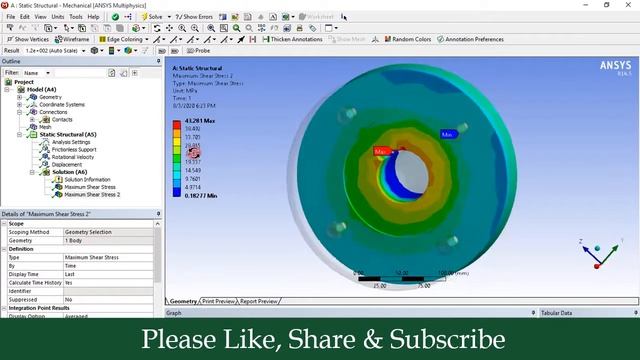This screenshot has height=360, width=640.
Task: Open Edge Coloring dropdown
Action: coord(147,39)
